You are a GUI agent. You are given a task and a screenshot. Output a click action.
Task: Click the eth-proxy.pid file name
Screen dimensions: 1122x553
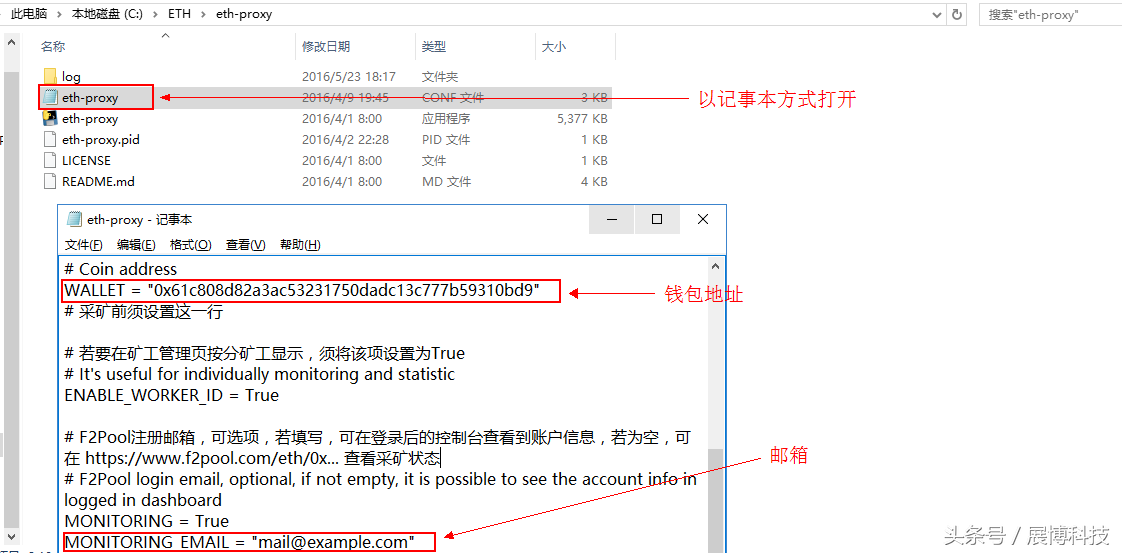click(x=101, y=140)
